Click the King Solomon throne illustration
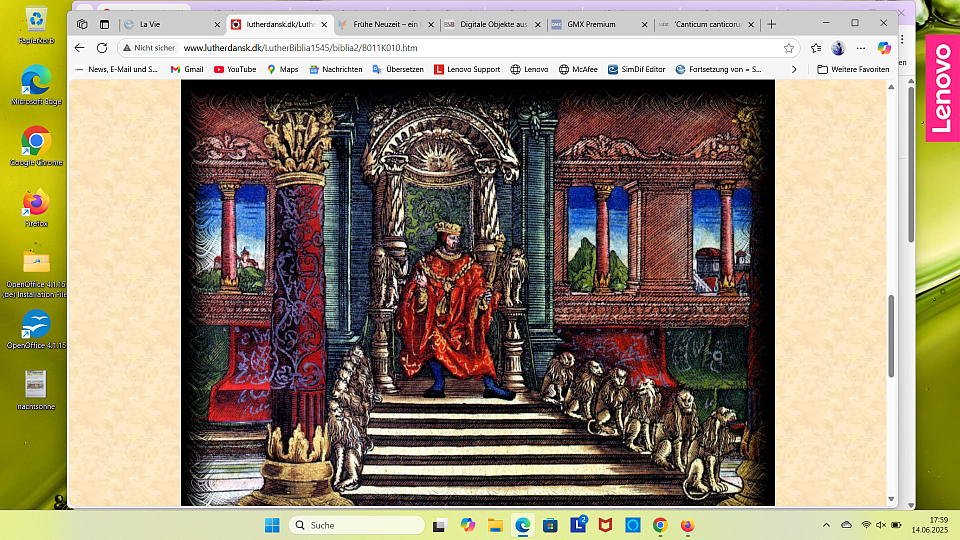The width and height of the screenshot is (960, 540). (478, 293)
